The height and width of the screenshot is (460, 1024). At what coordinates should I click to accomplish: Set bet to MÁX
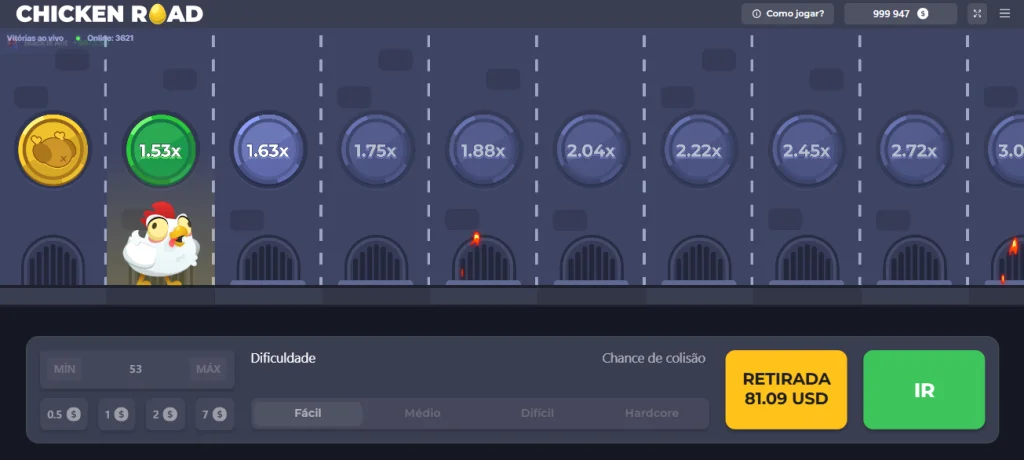[x=208, y=369]
